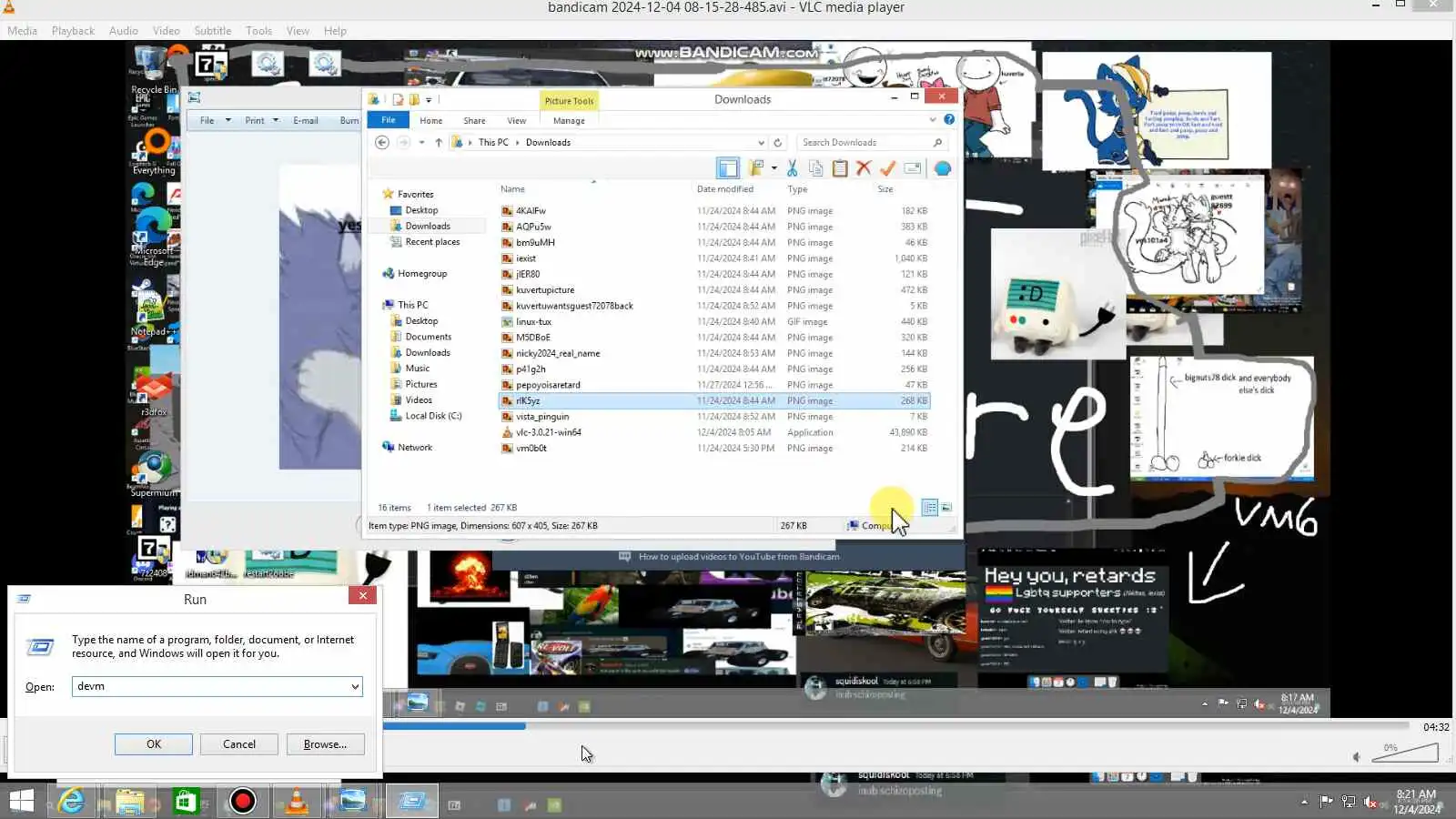Select Homegroup in the navigation pane
This screenshot has width=1456, height=819.
422,274
